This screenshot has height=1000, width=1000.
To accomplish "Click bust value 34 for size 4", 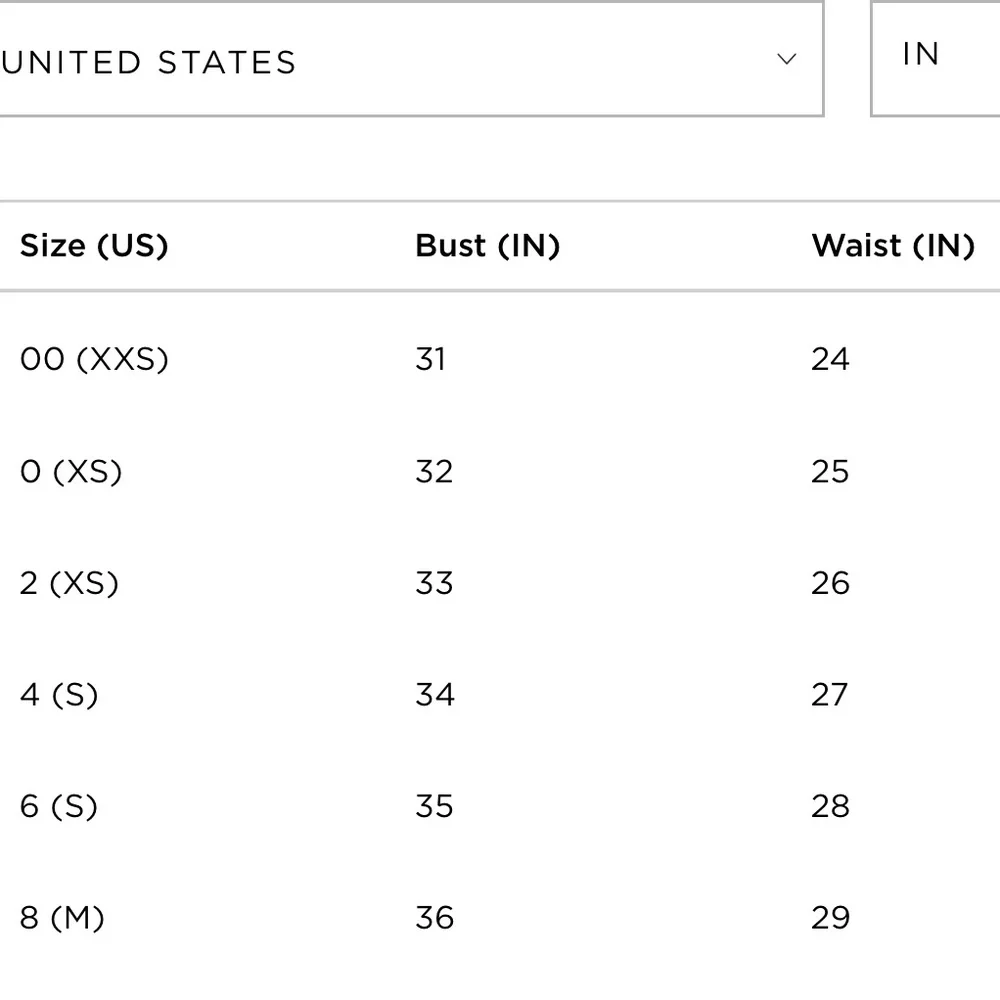I will tap(435, 695).
